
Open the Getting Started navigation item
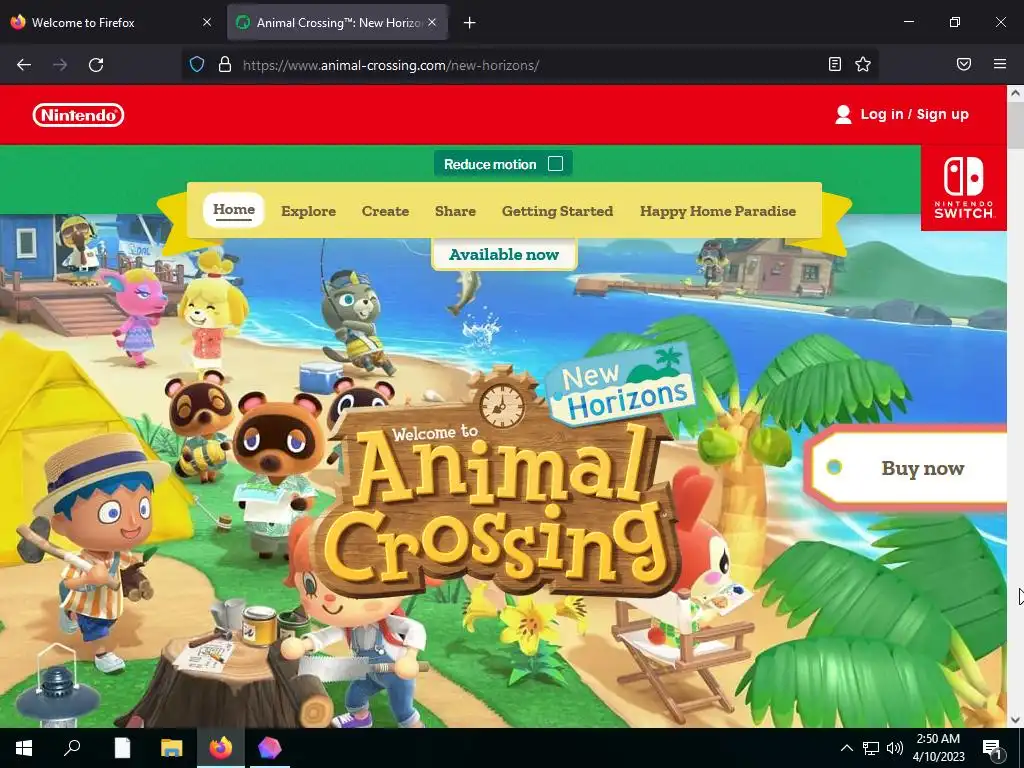pos(558,211)
